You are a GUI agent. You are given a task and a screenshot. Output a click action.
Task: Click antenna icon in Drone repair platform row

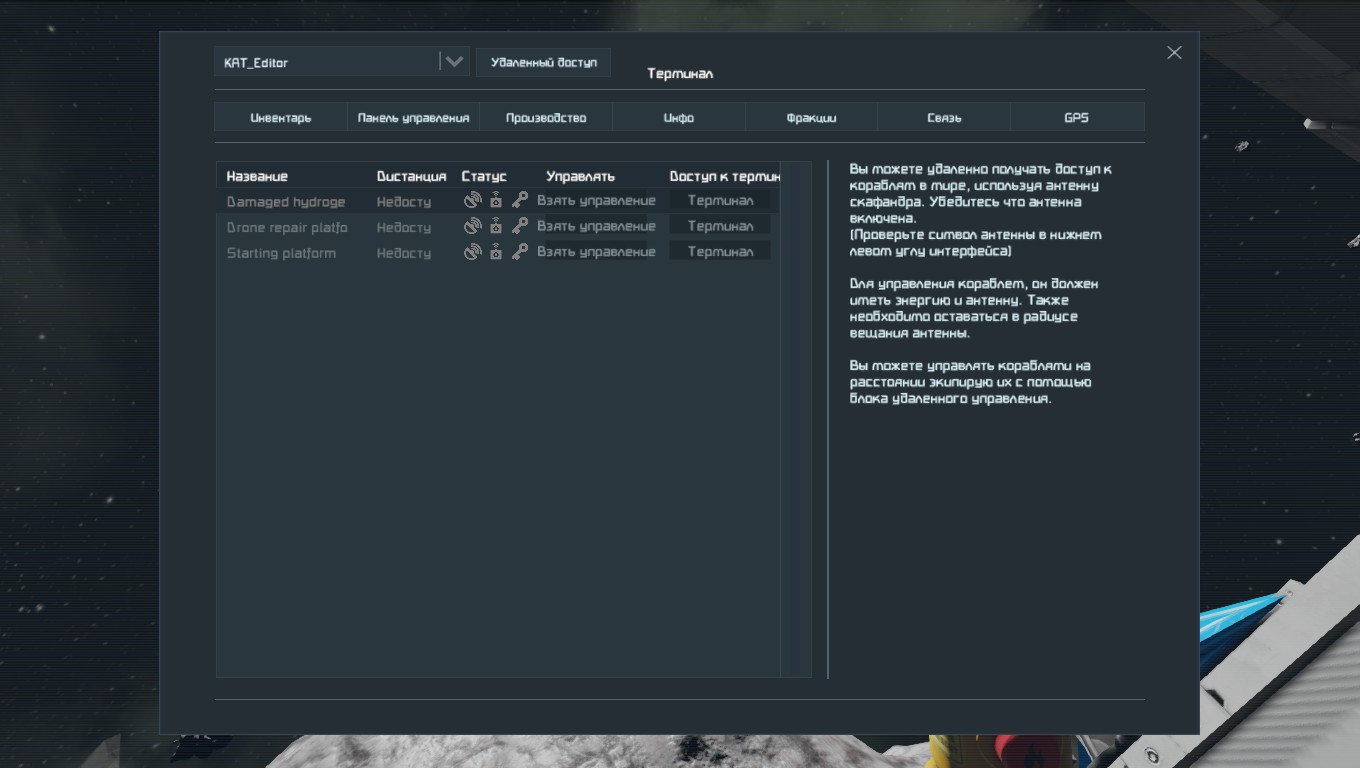(x=472, y=226)
